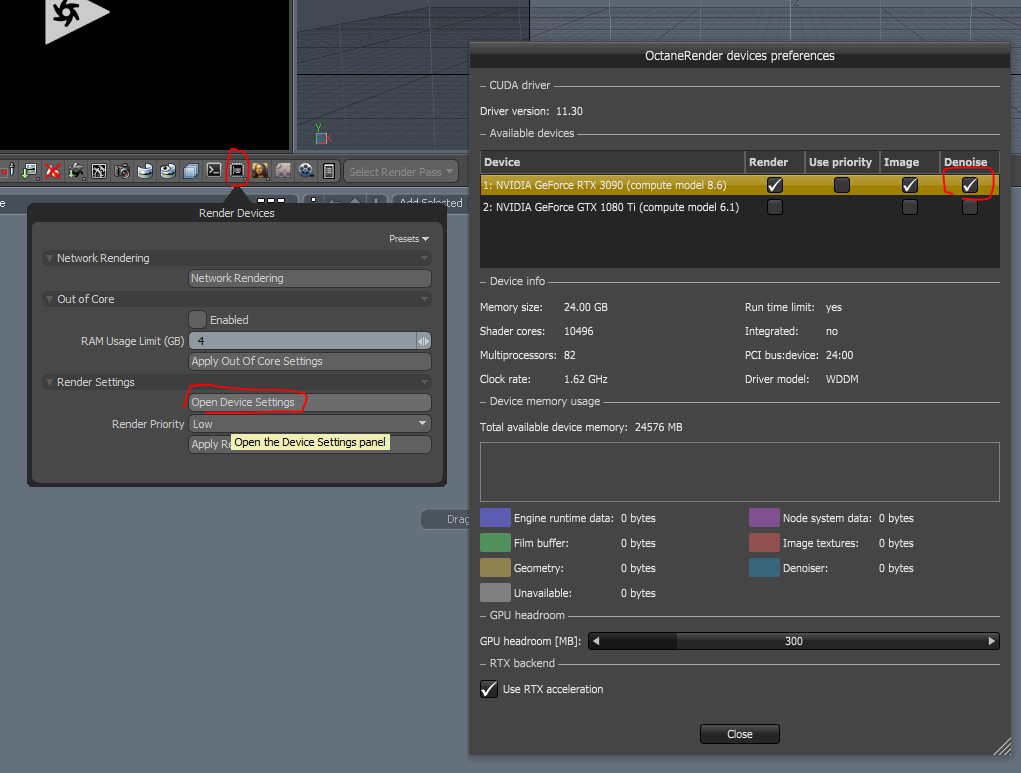Screen dimensions: 1021x773
Task: Click the Image textures red swatch
Action: click(x=764, y=542)
